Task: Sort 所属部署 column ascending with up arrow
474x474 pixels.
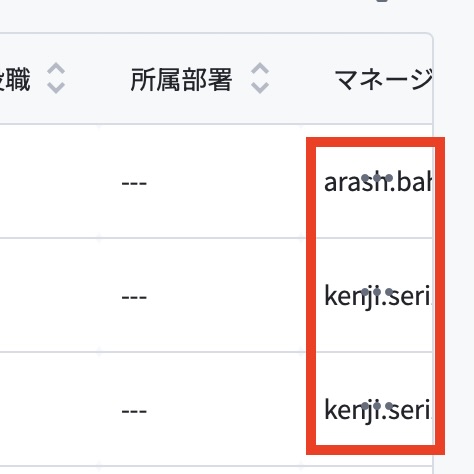Action: (260, 69)
